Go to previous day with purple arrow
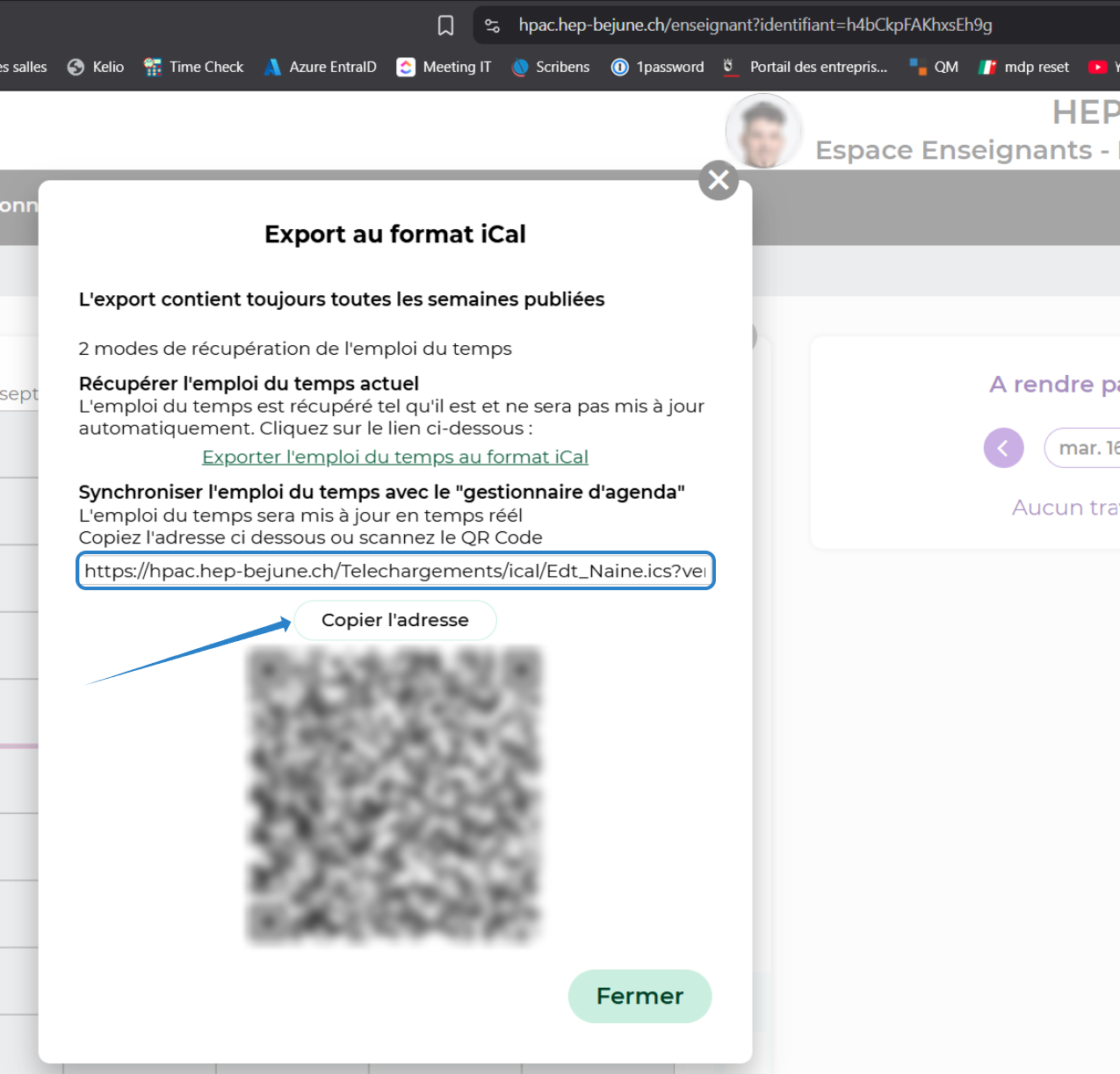The width and height of the screenshot is (1120, 1074). coord(1003,448)
